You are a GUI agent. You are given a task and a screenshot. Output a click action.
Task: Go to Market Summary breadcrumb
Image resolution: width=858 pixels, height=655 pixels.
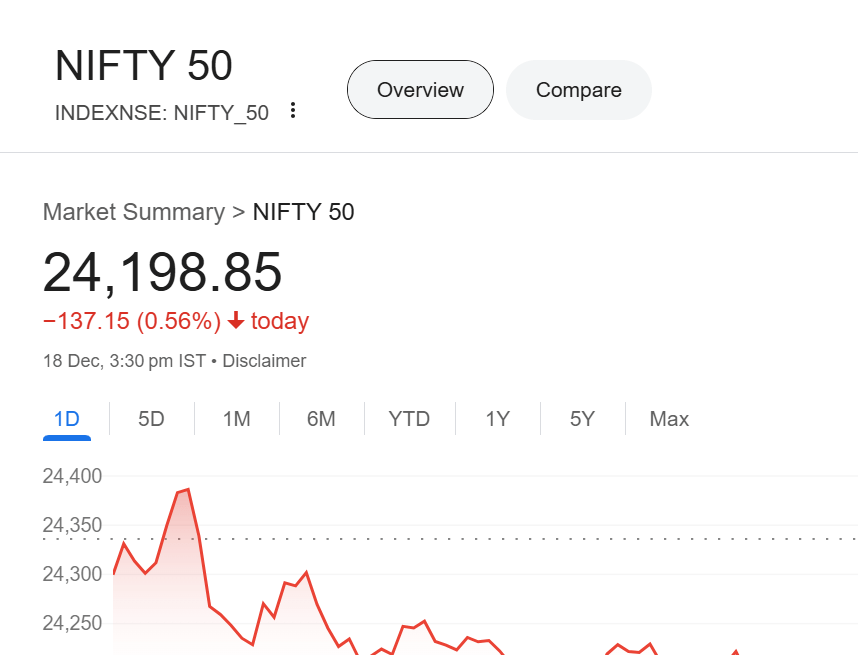click(134, 212)
